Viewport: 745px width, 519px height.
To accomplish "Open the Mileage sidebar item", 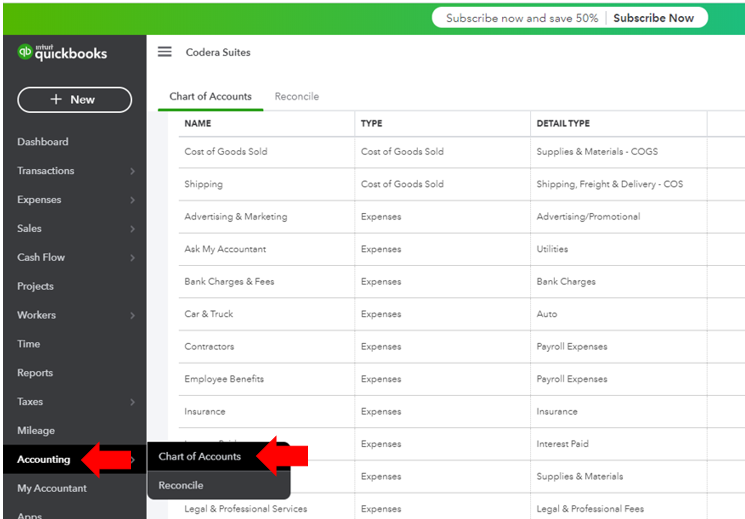I will 36,431.
